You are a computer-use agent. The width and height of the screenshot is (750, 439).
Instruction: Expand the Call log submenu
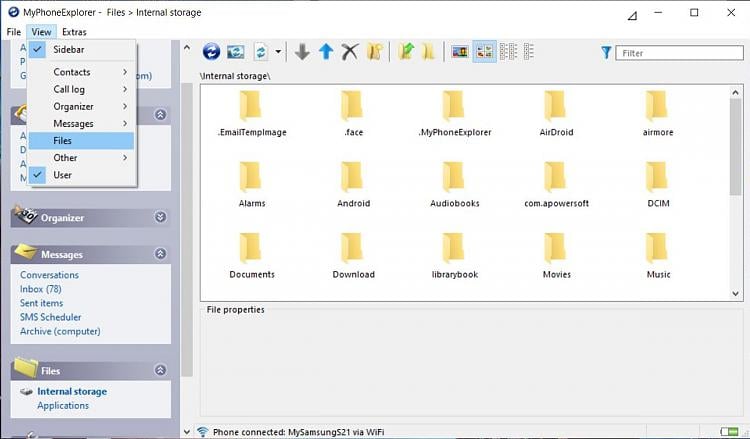pos(81,89)
